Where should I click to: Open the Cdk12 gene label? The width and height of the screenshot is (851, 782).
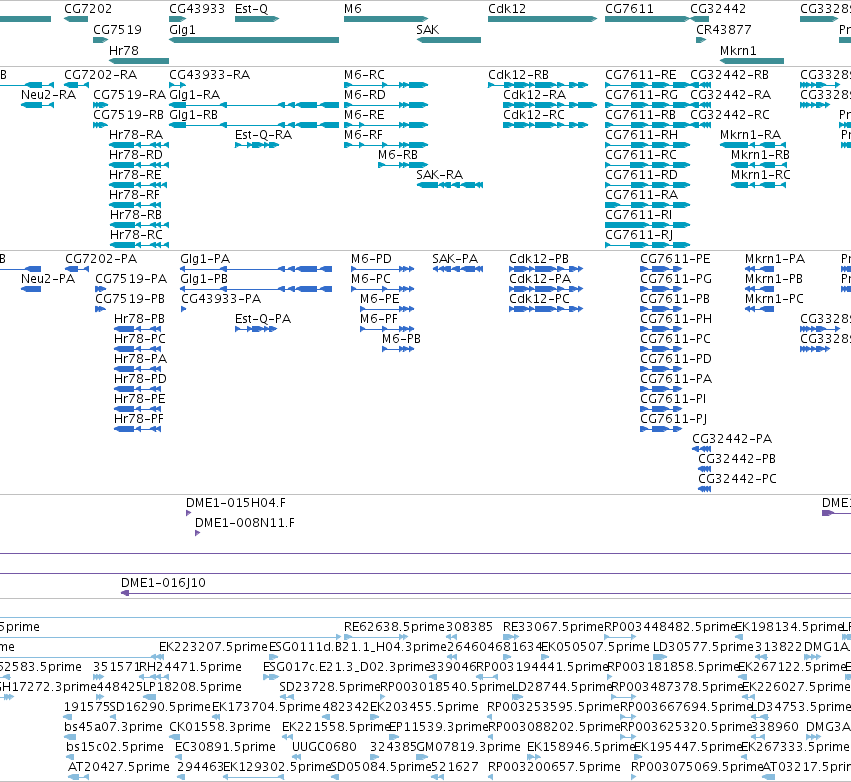506,9
